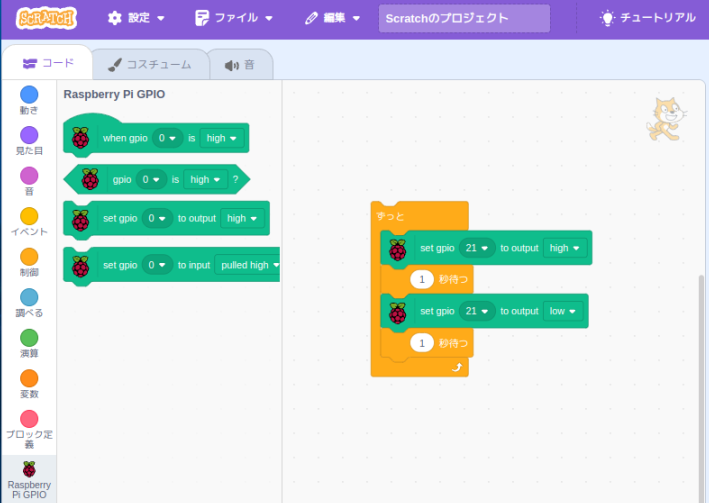Click raspberry icon on set input block
This screenshot has height=503, width=709.
point(80,266)
